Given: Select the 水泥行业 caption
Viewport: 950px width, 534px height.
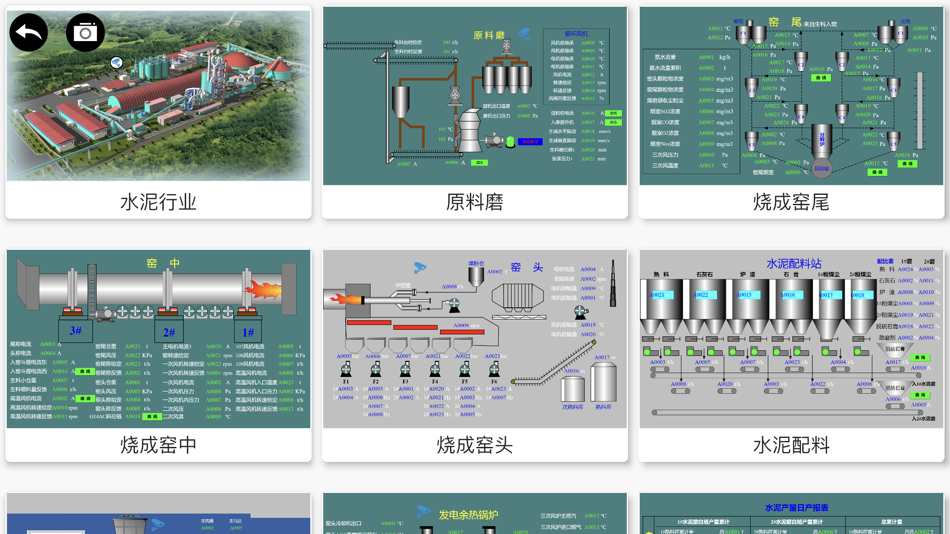Looking at the screenshot, I should click(158, 202).
